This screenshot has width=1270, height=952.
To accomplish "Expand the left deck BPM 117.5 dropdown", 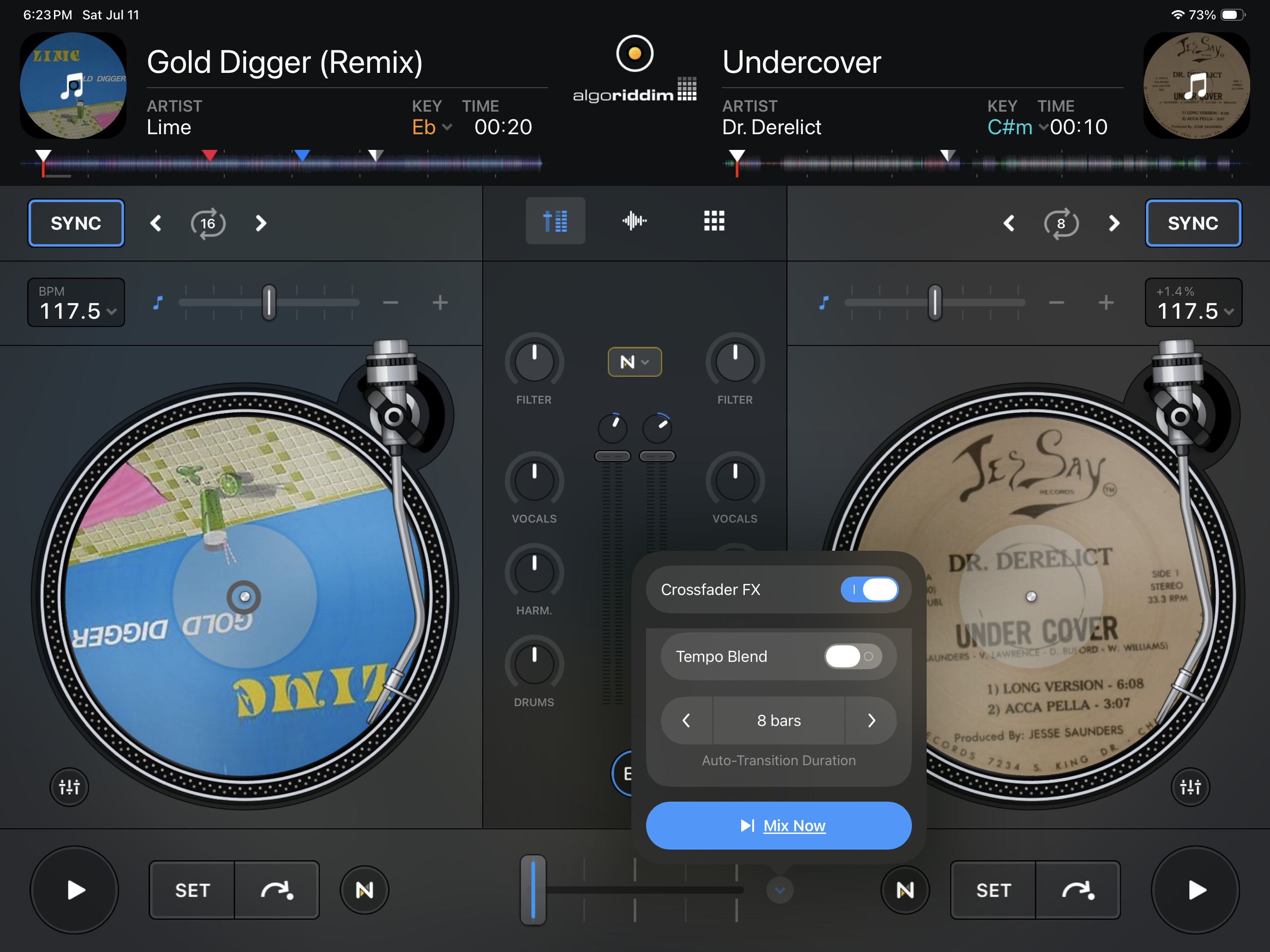I will click(76, 303).
